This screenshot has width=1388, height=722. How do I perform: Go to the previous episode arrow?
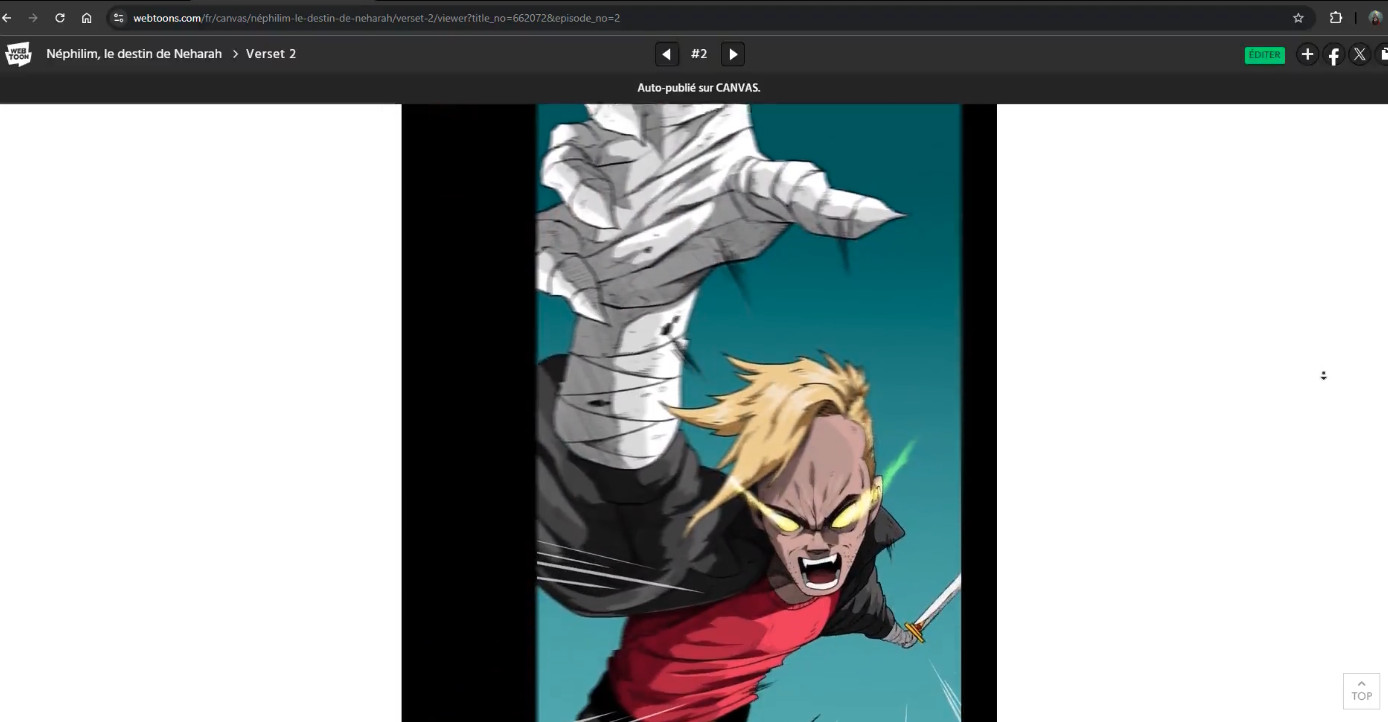click(x=667, y=54)
